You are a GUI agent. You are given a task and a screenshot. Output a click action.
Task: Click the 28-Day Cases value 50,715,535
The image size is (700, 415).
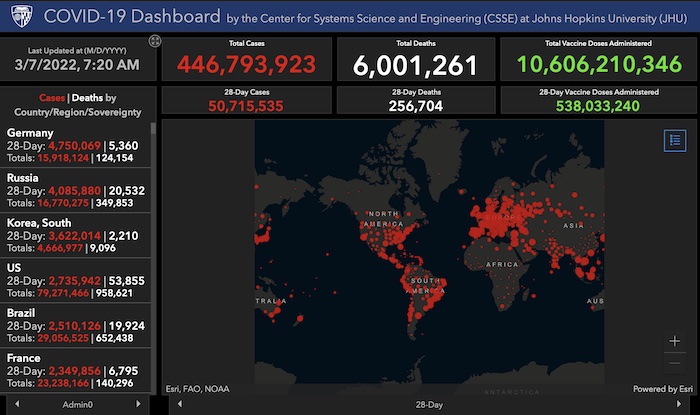246,106
